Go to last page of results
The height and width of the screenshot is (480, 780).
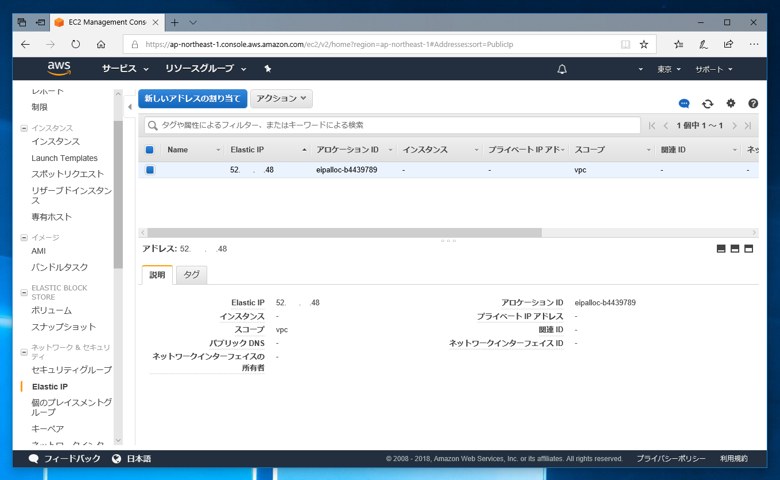point(748,126)
